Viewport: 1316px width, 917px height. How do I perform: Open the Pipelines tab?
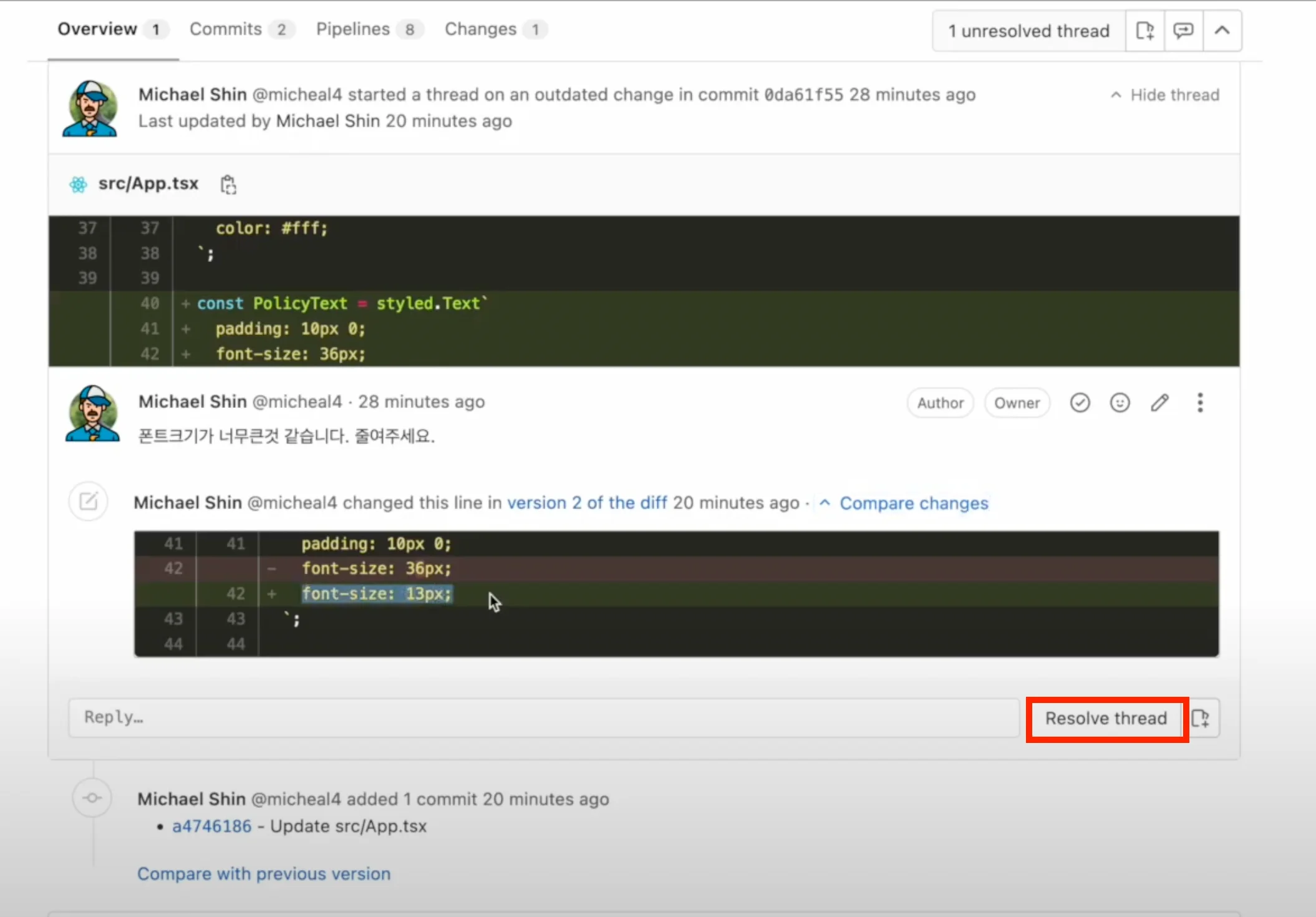[353, 29]
